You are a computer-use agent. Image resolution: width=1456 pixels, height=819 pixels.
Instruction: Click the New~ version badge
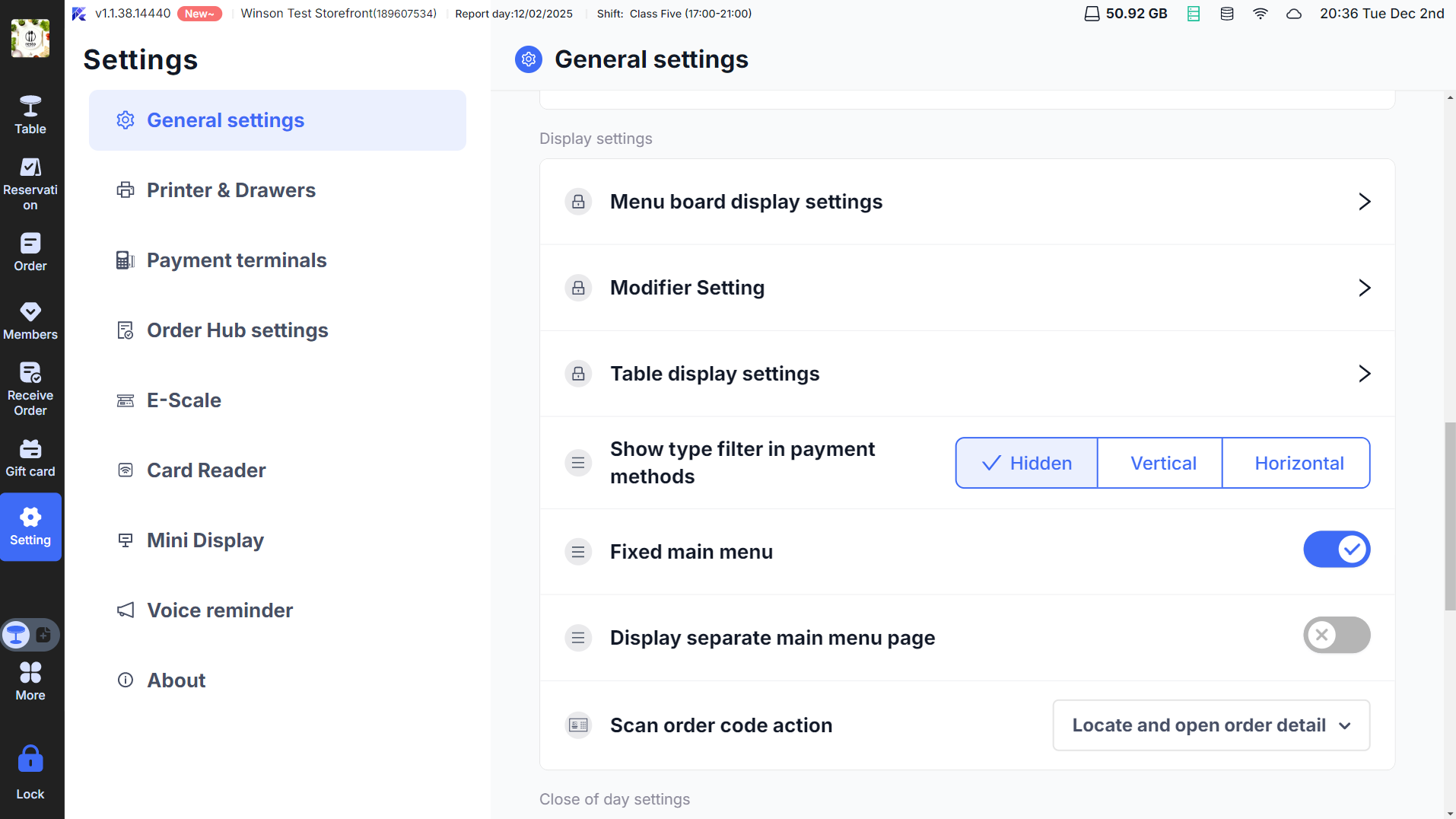pyautogui.click(x=199, y=14)
